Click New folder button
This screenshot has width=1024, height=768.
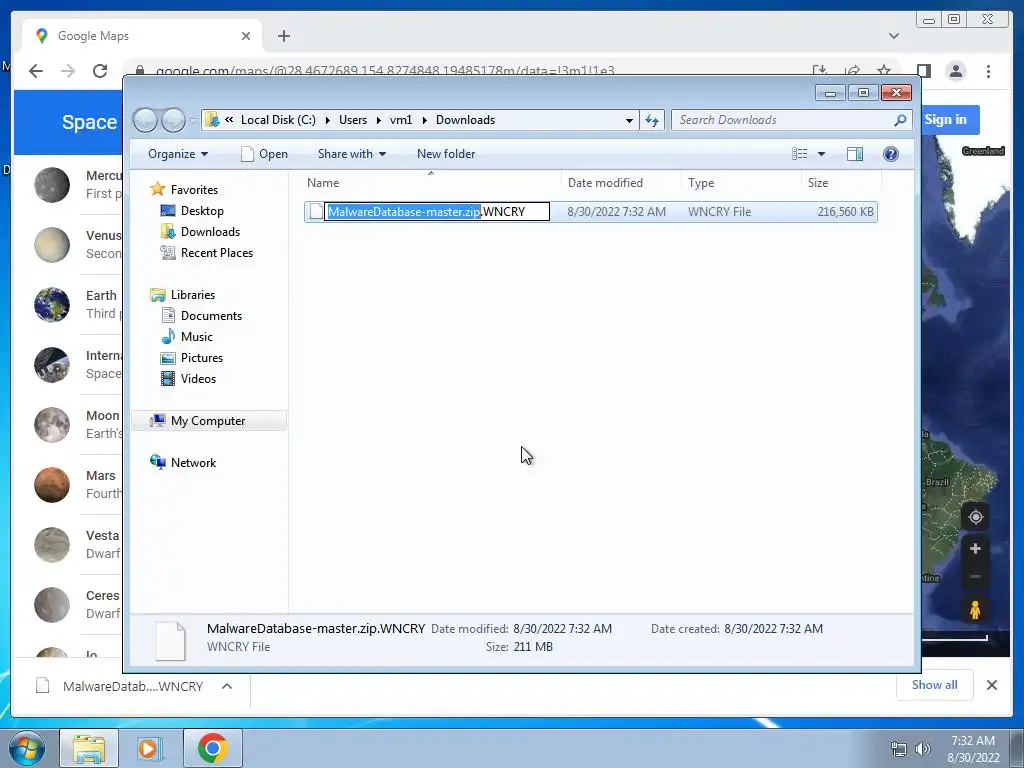(x=446, y=154)
